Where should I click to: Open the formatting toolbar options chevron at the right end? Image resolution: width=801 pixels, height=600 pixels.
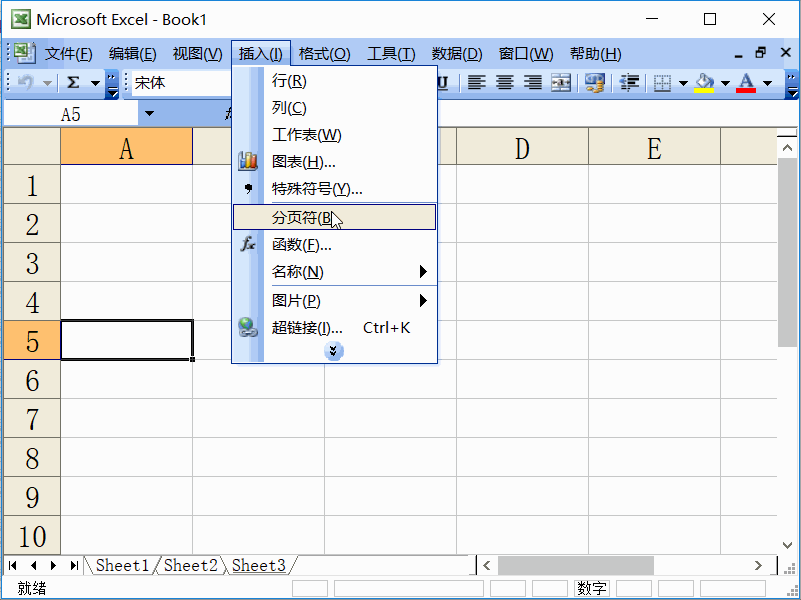[792, 84]
